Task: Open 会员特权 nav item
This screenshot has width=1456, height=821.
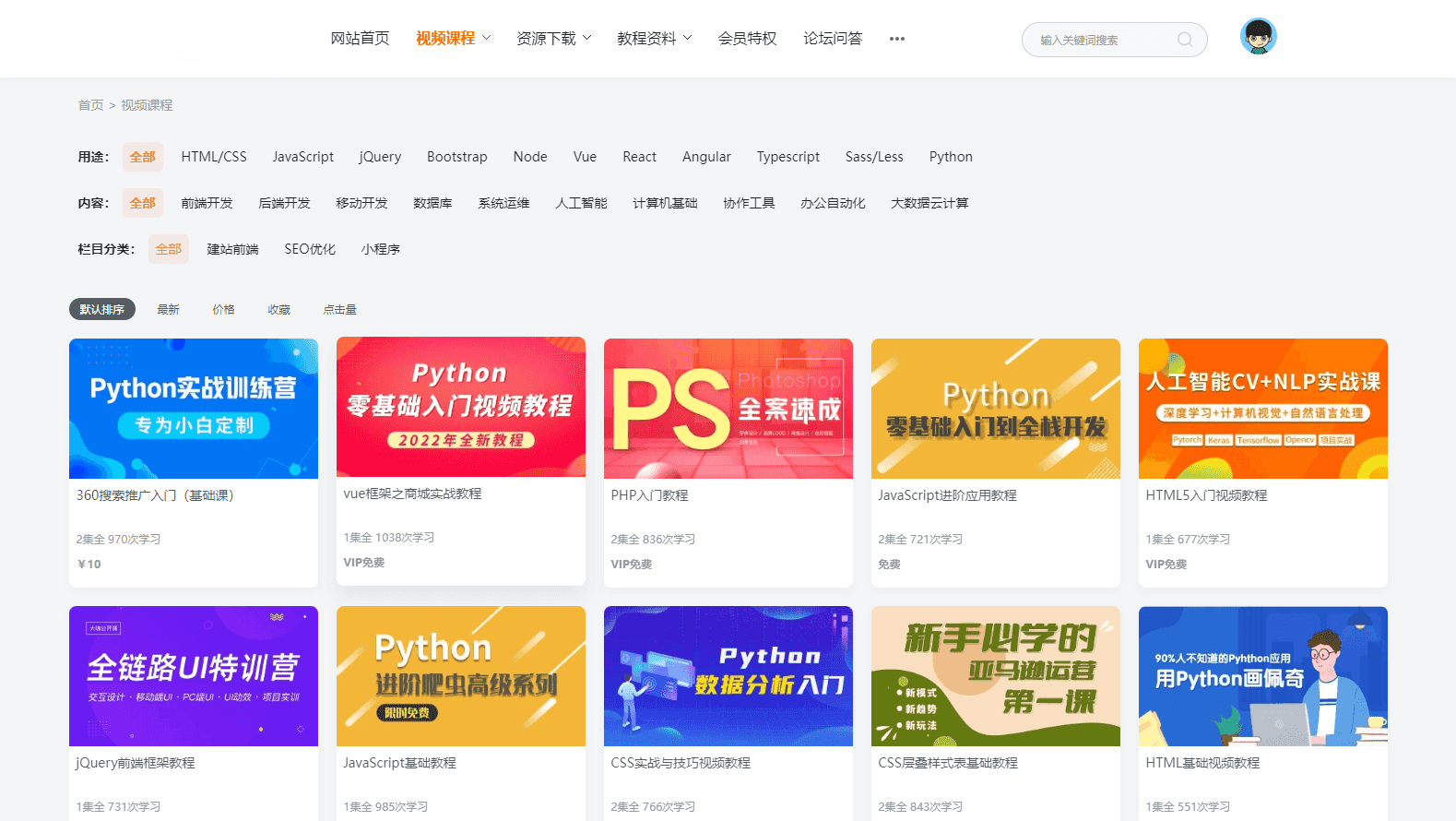Action: click(x=747, y=38)
